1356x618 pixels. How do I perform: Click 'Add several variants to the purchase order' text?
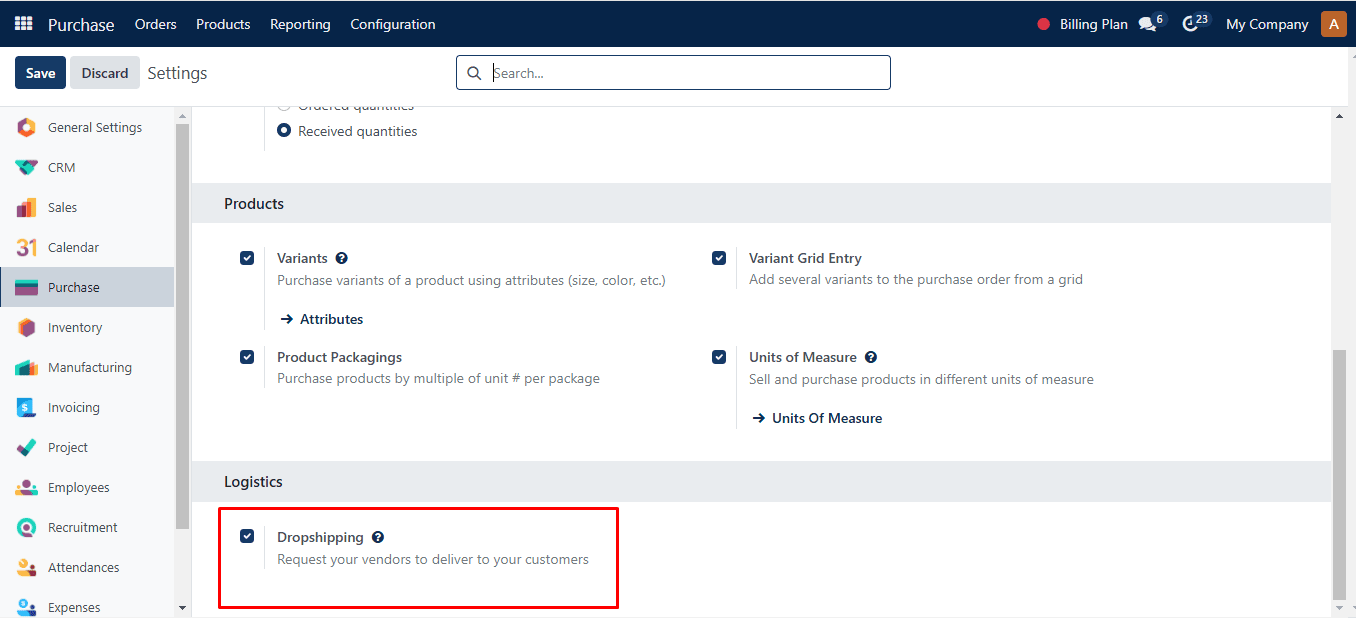916,279
